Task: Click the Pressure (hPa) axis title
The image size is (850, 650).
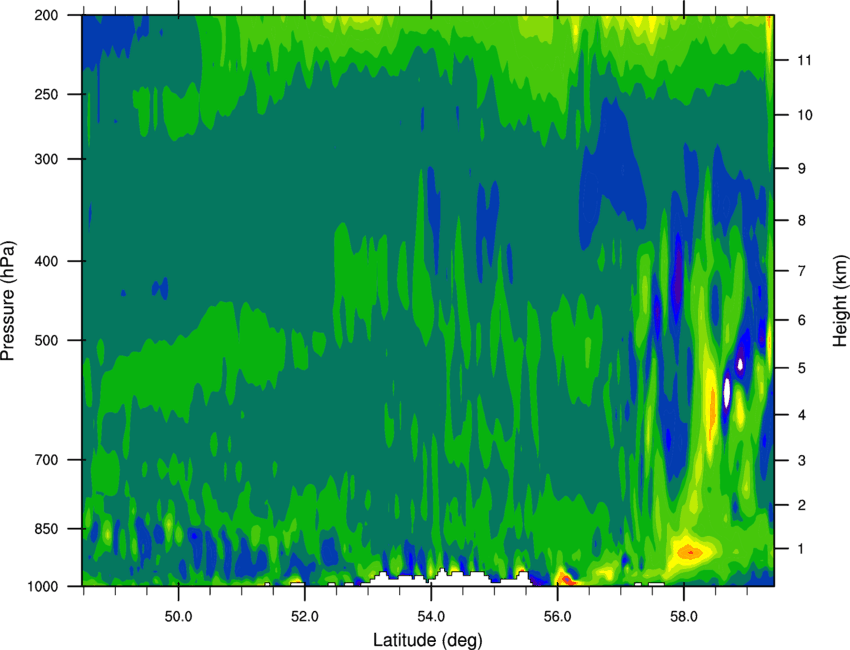Action: coord(8,301)
